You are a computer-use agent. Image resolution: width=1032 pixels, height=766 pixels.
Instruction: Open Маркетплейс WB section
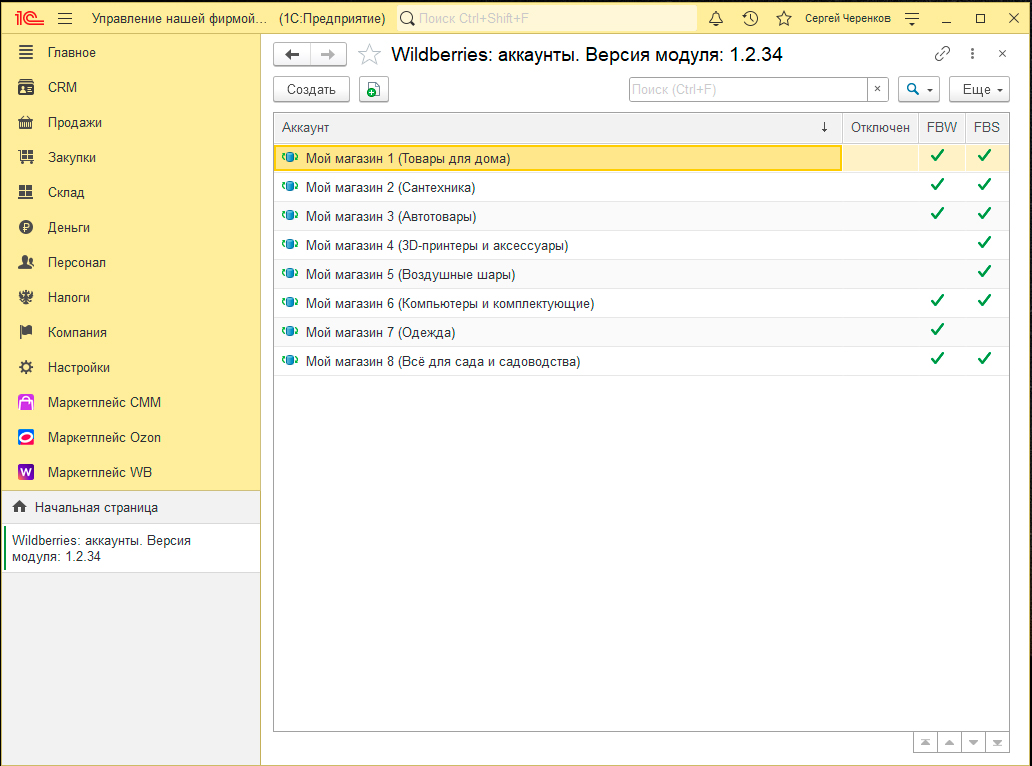(x=99, y=472)
